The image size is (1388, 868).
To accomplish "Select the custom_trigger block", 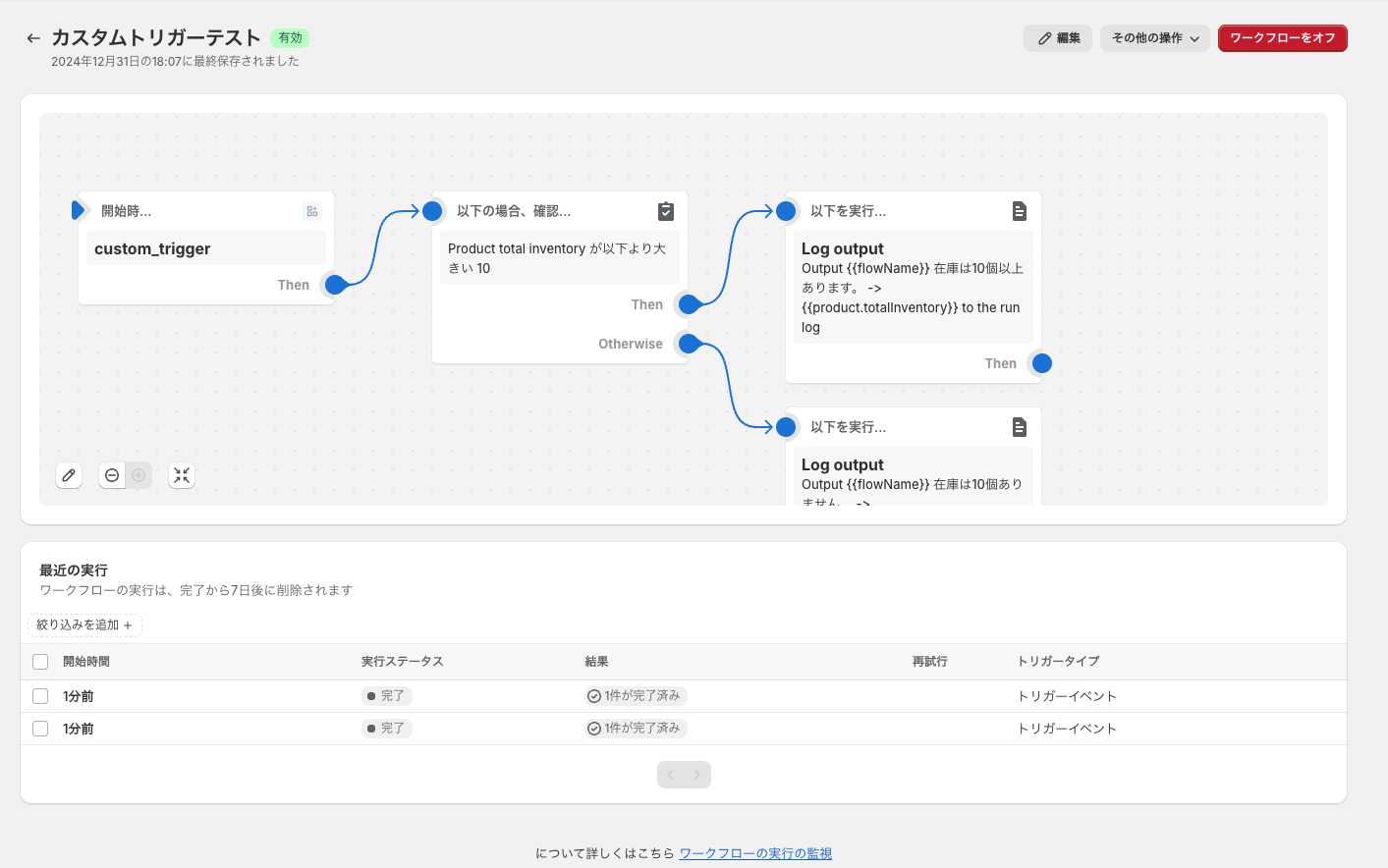I will [x=206, y=248].
